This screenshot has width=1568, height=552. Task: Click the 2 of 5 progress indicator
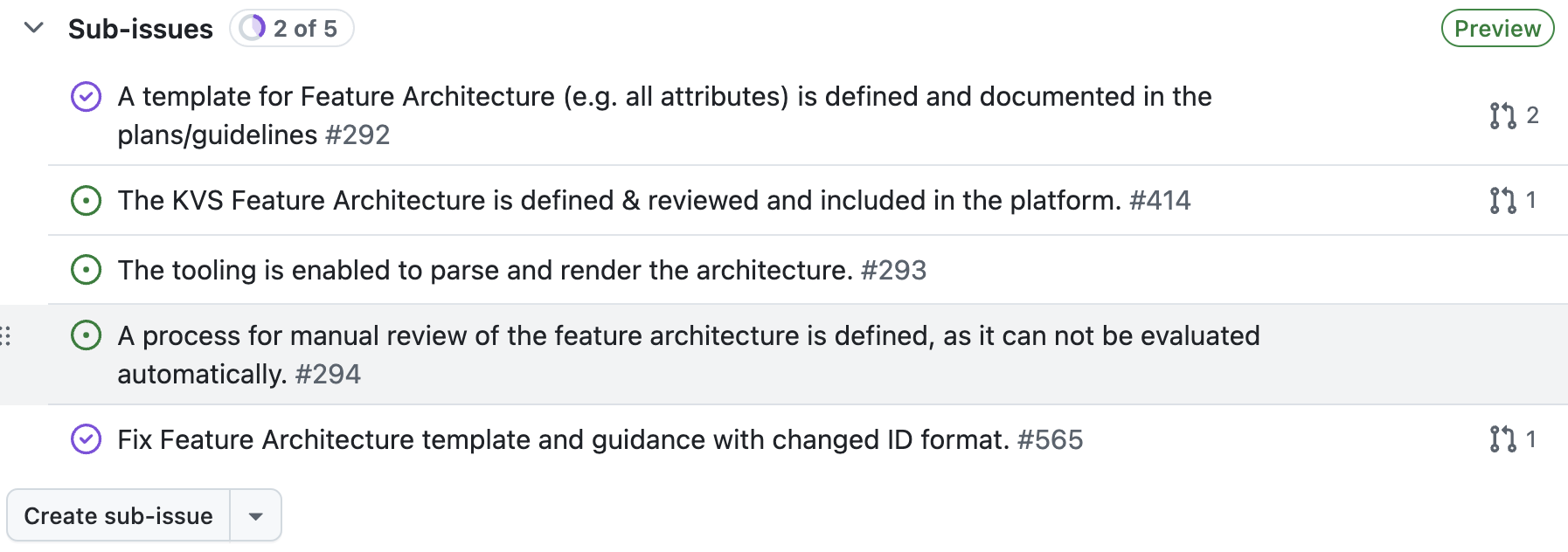coord(291,29)
